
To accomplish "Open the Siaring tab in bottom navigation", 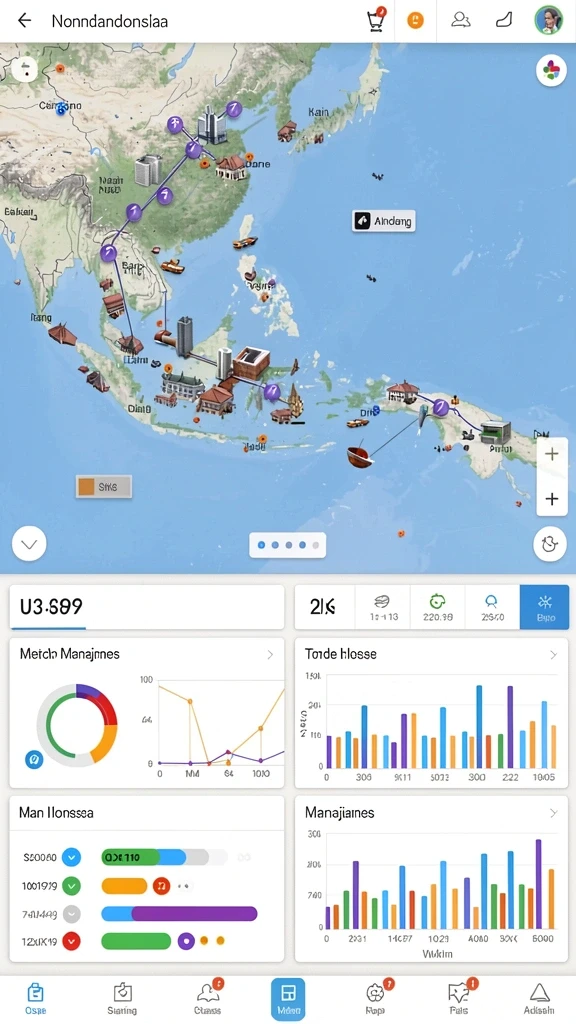I will click(122, 999).
